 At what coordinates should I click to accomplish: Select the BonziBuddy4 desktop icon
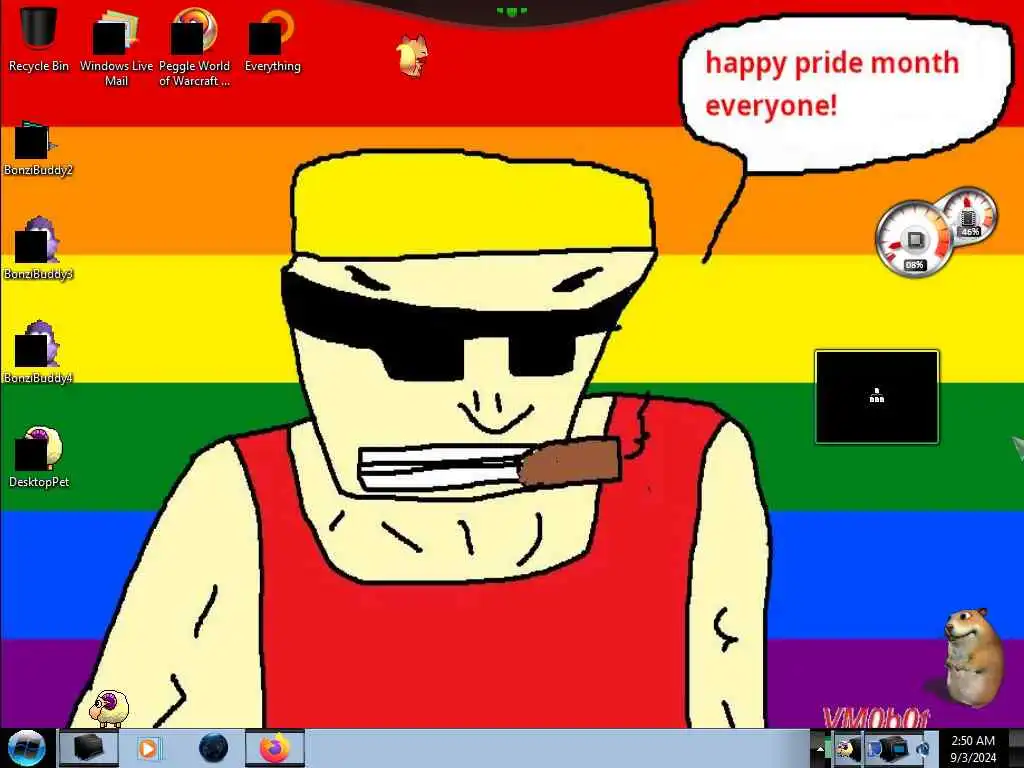pos(37,353)
